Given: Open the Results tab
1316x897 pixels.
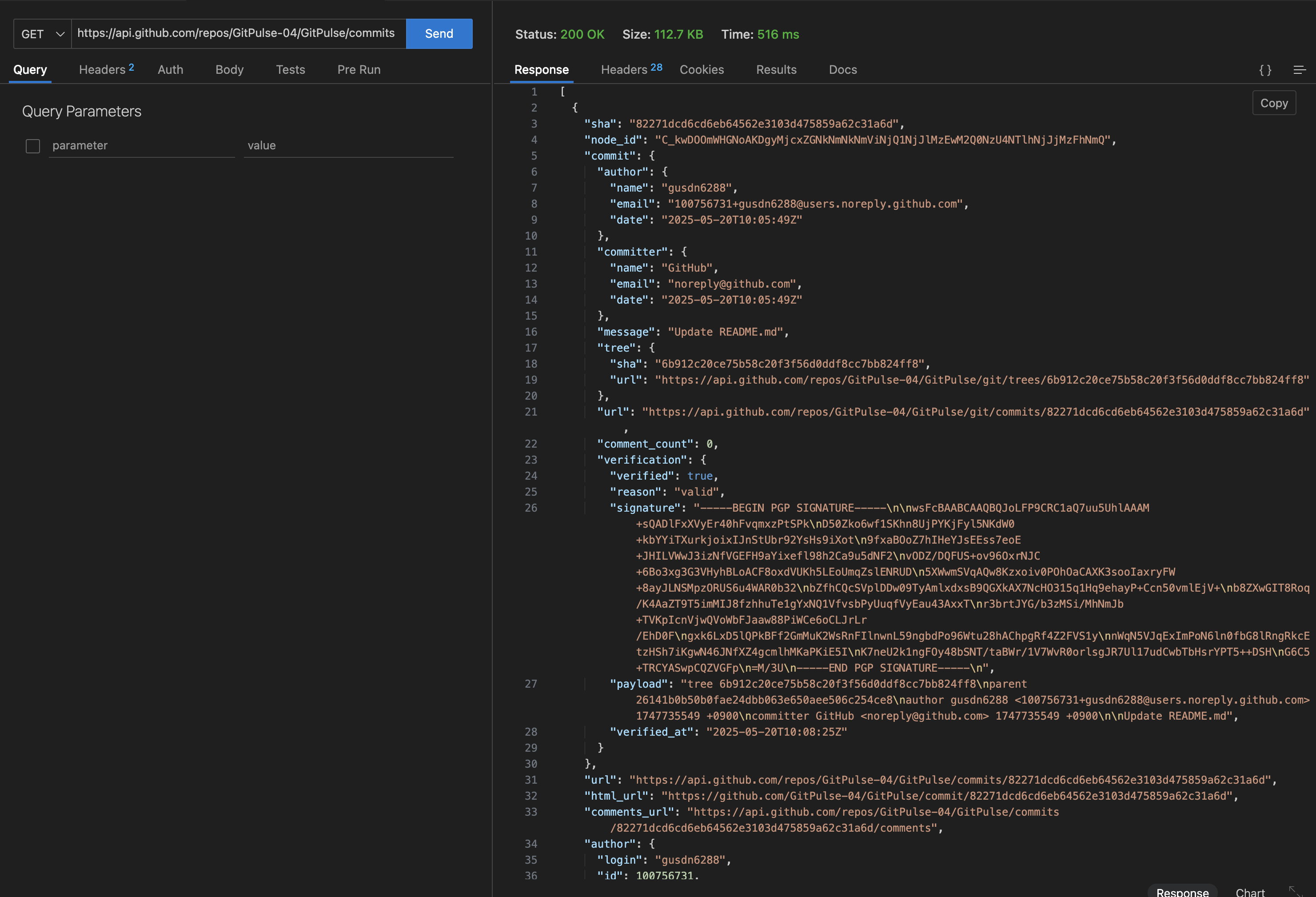Looking at the screenshot, I should pyautogui.click(x=776, y=70).
